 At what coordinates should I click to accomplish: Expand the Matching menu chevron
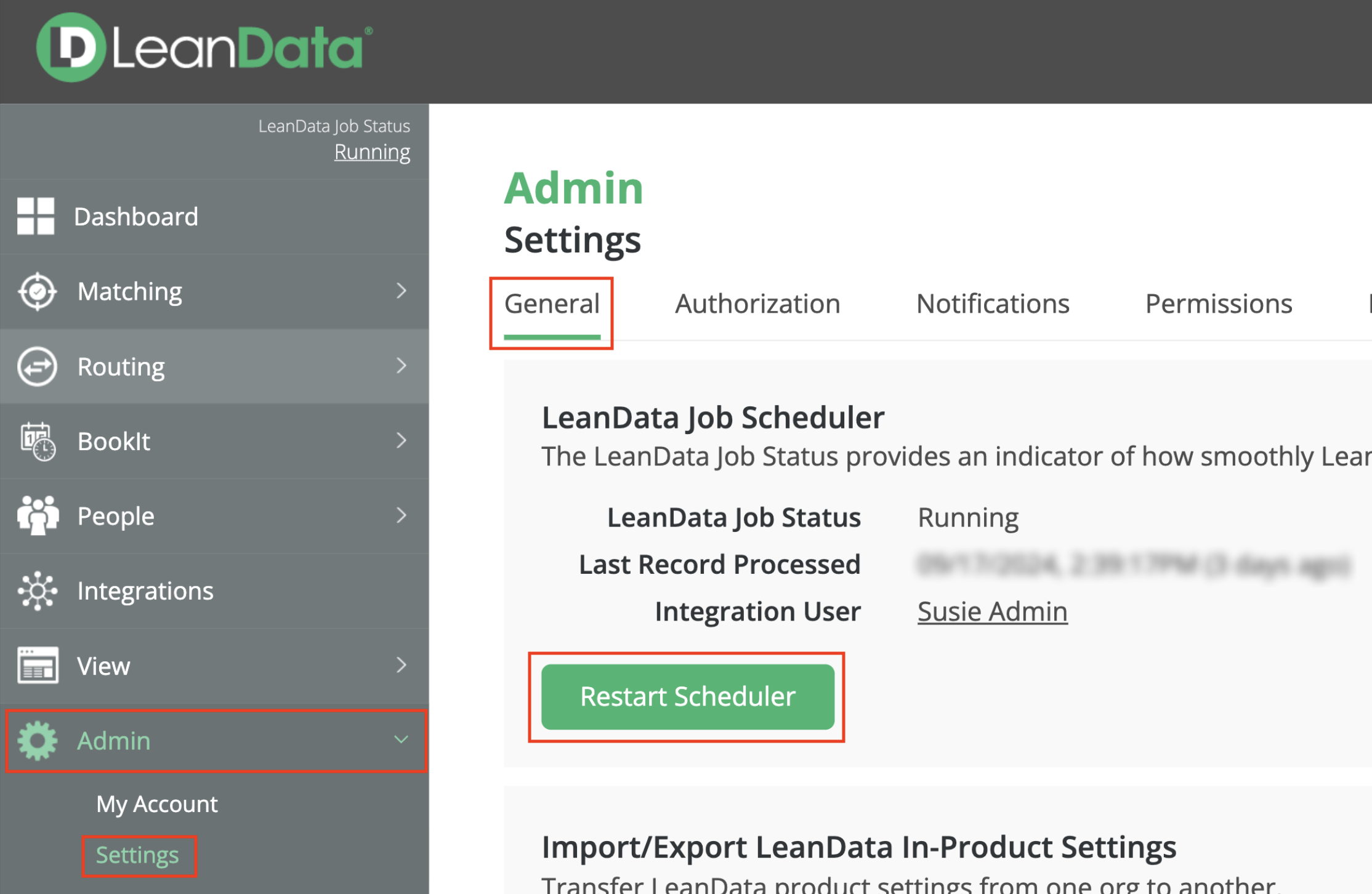tap(402, 291)
